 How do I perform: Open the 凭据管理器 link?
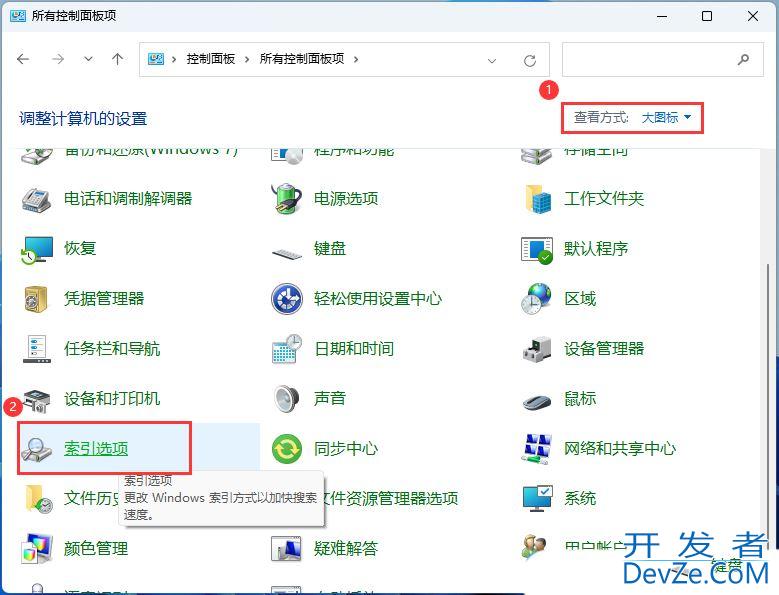104,299
